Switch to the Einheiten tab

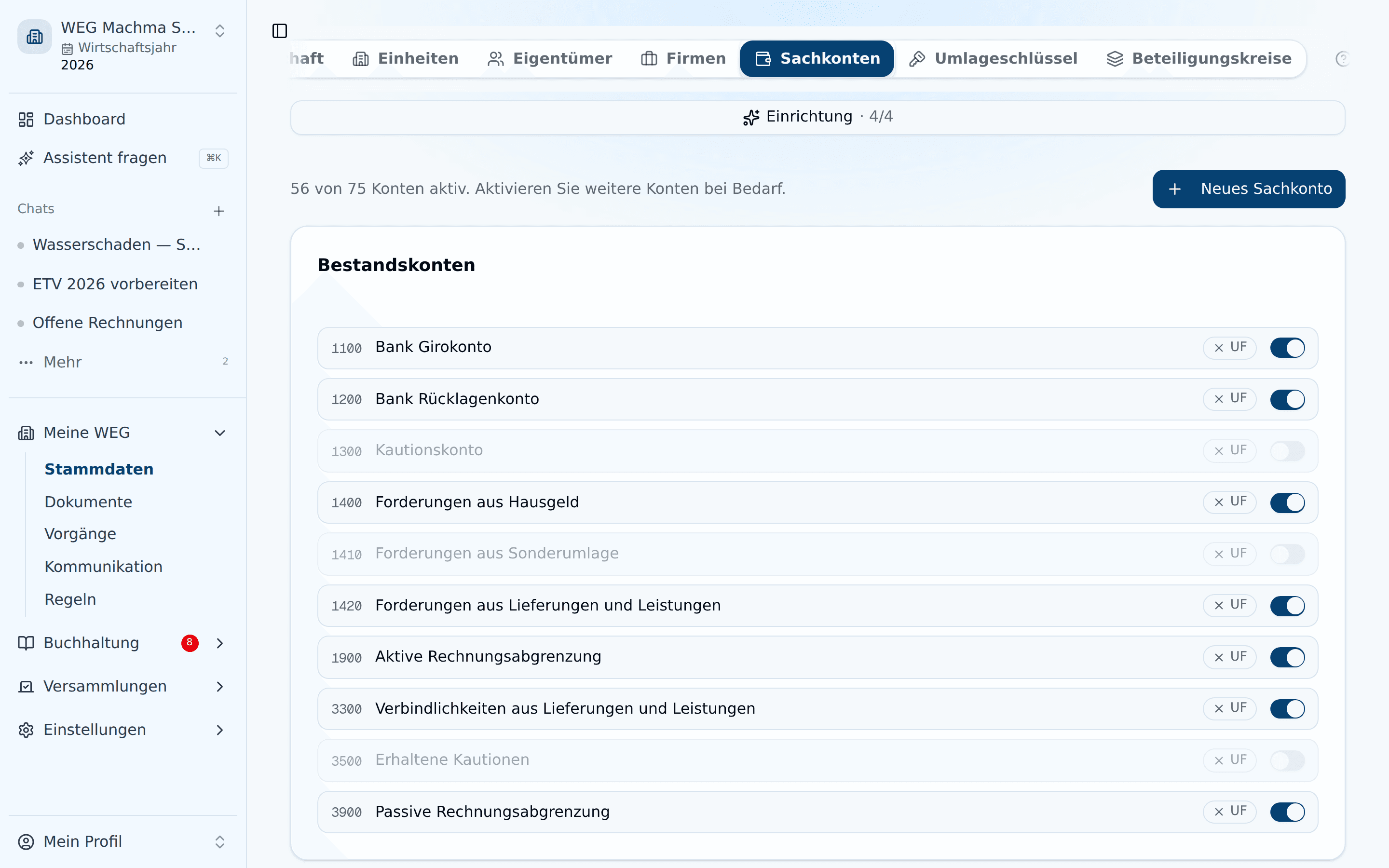(405, 58)
